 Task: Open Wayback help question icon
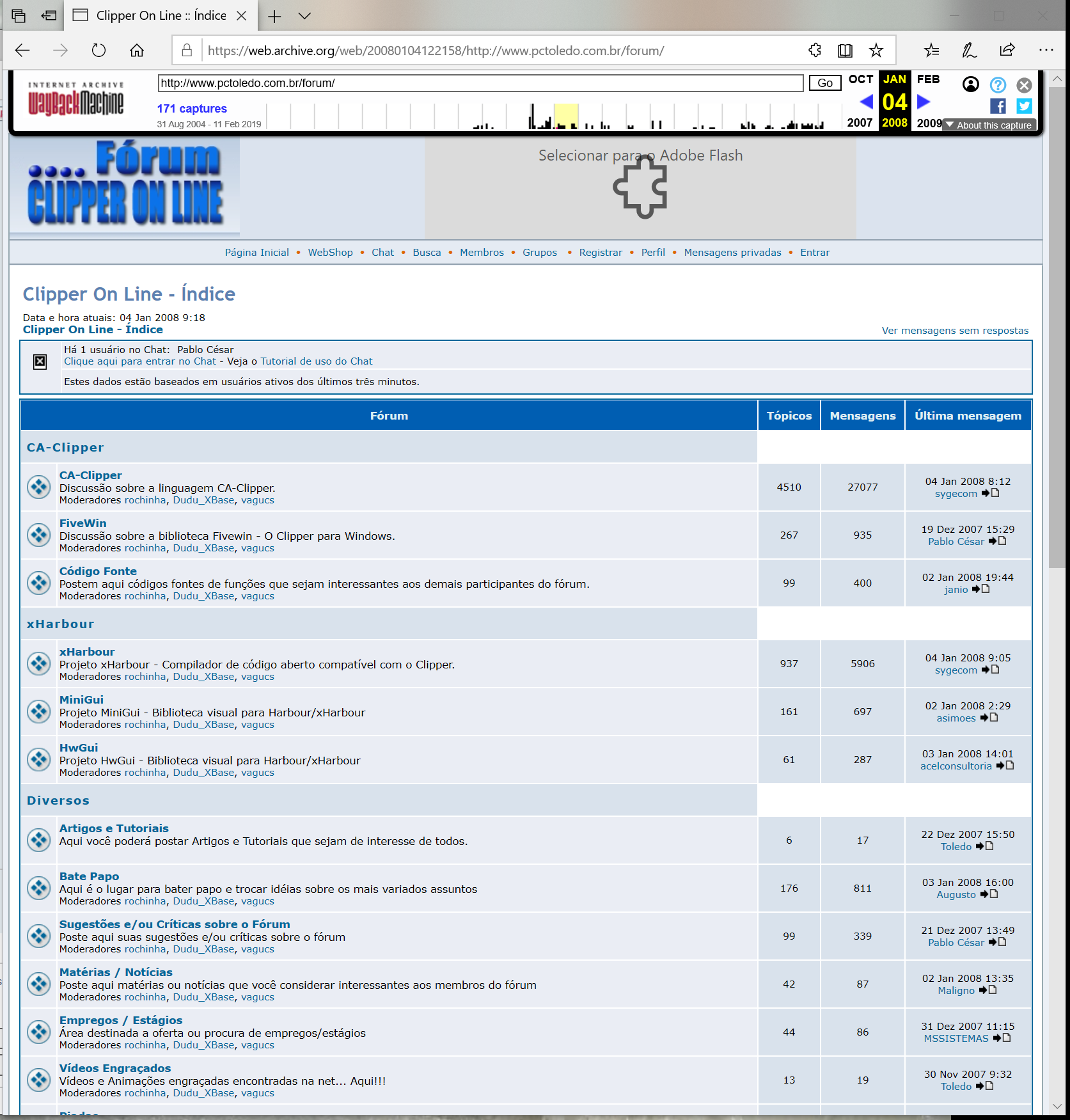click(x=998, y=84)
